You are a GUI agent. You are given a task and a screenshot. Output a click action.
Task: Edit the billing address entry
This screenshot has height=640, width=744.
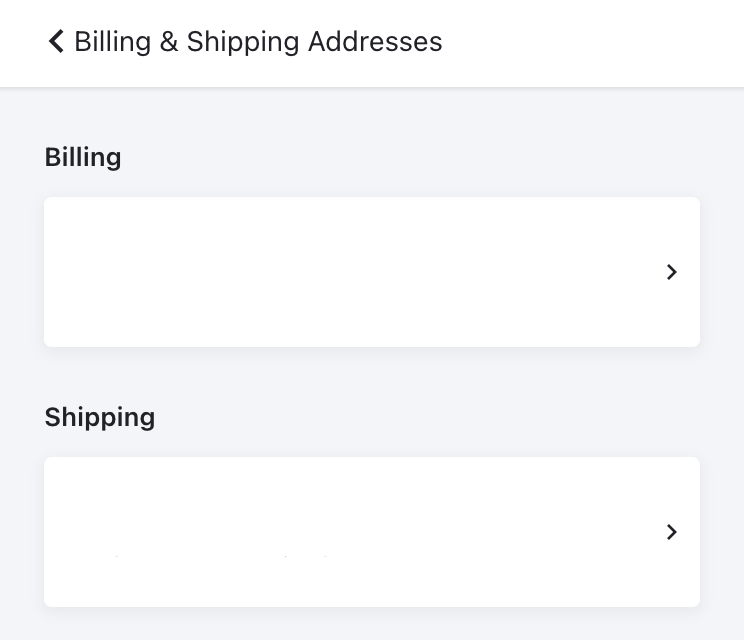(x=371, y=272)
